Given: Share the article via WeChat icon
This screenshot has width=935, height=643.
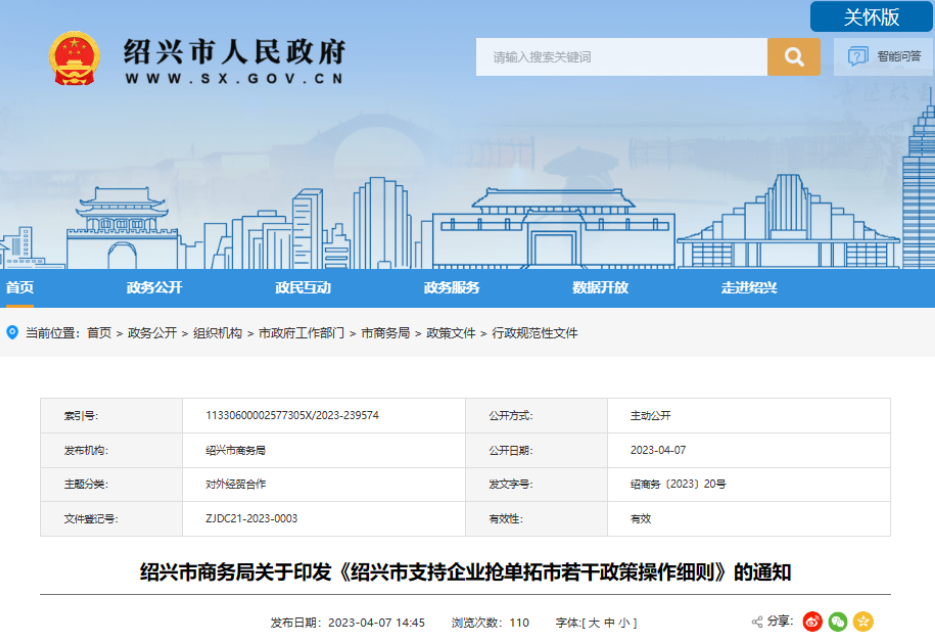Looking at the screenshot, I should (x=837, y=622).
